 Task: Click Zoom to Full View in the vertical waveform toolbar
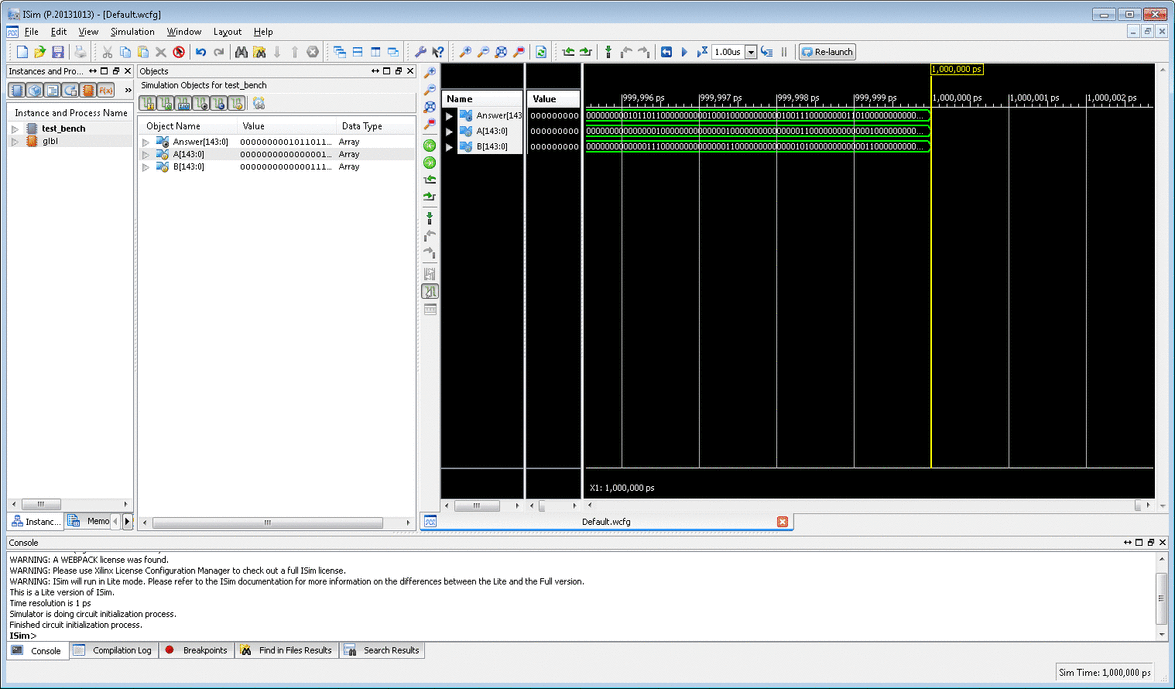point(430,107)
